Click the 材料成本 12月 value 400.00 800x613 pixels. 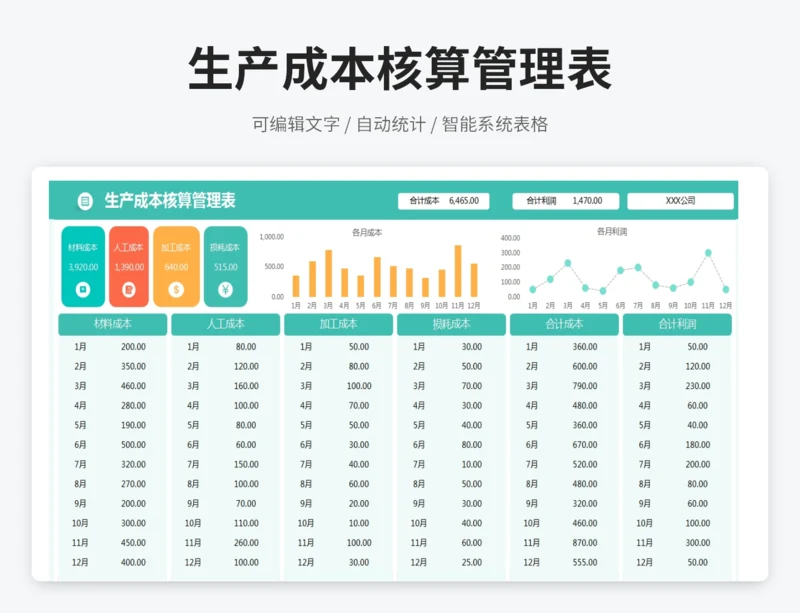pos(133,562)
